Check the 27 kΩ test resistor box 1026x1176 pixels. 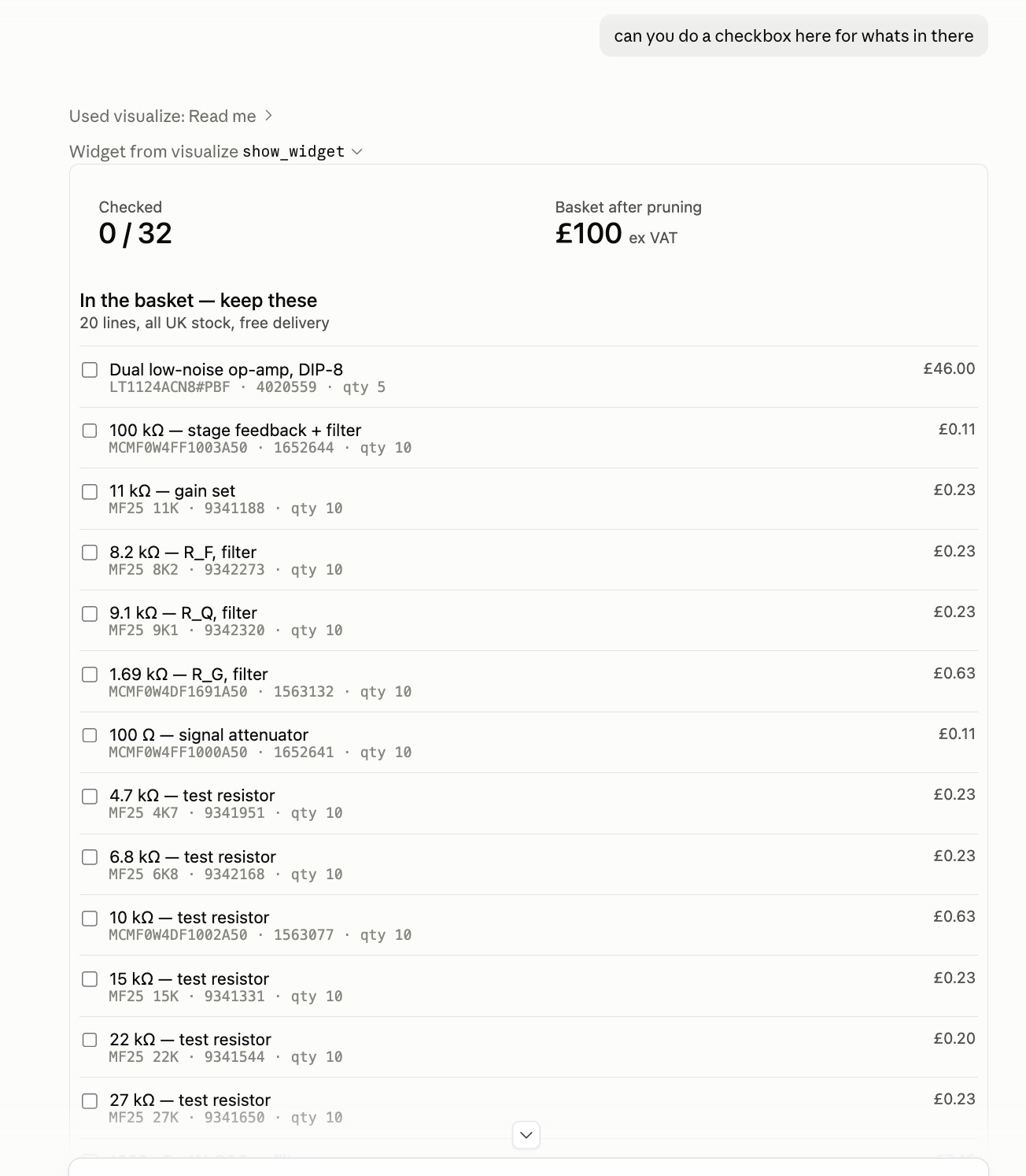click(90, 1101)
